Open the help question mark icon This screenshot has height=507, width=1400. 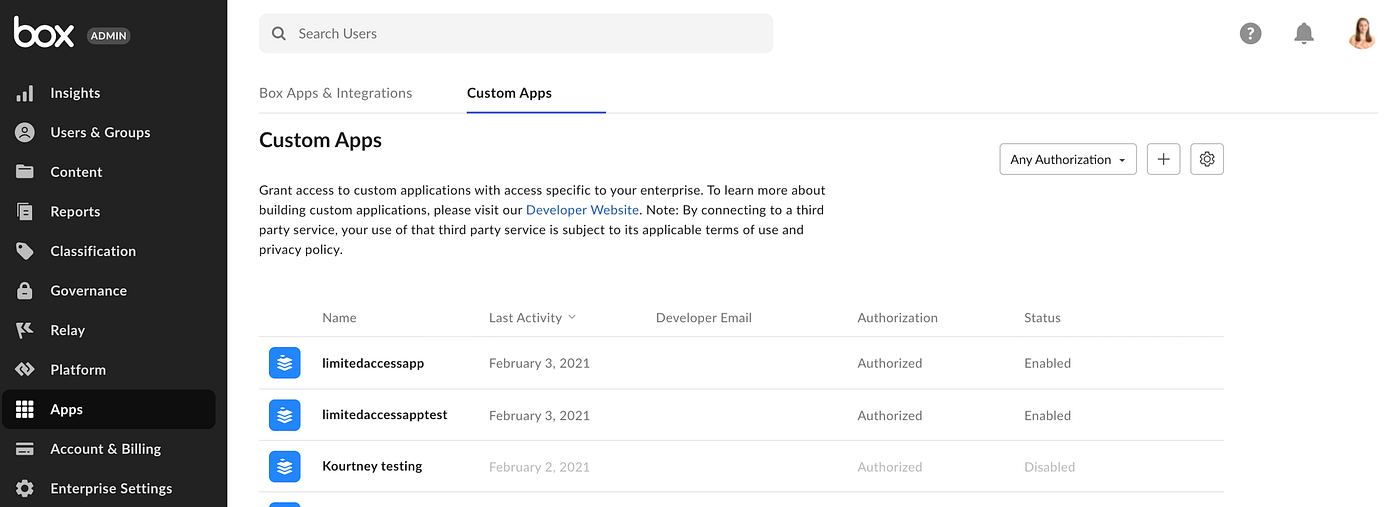[1250, 33]
